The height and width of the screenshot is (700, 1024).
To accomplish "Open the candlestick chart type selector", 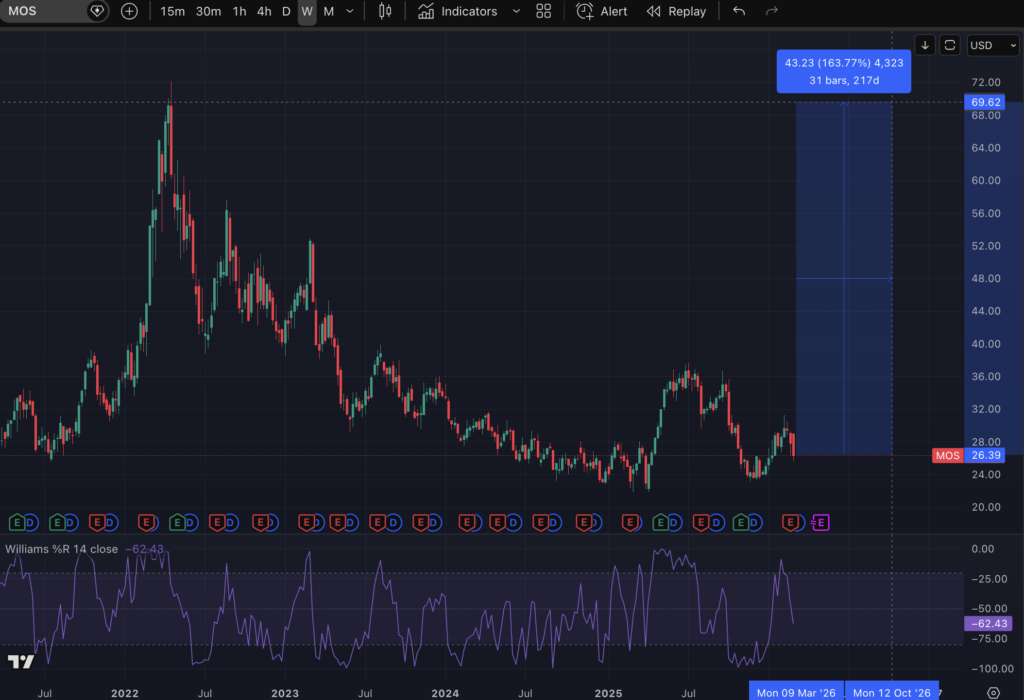I will (x=385, y=11).
